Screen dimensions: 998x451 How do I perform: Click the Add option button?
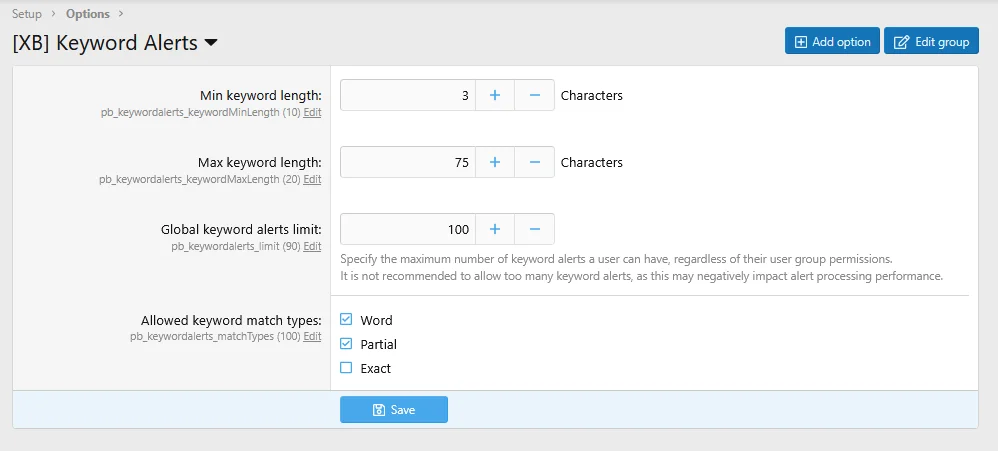coord(832,41)
